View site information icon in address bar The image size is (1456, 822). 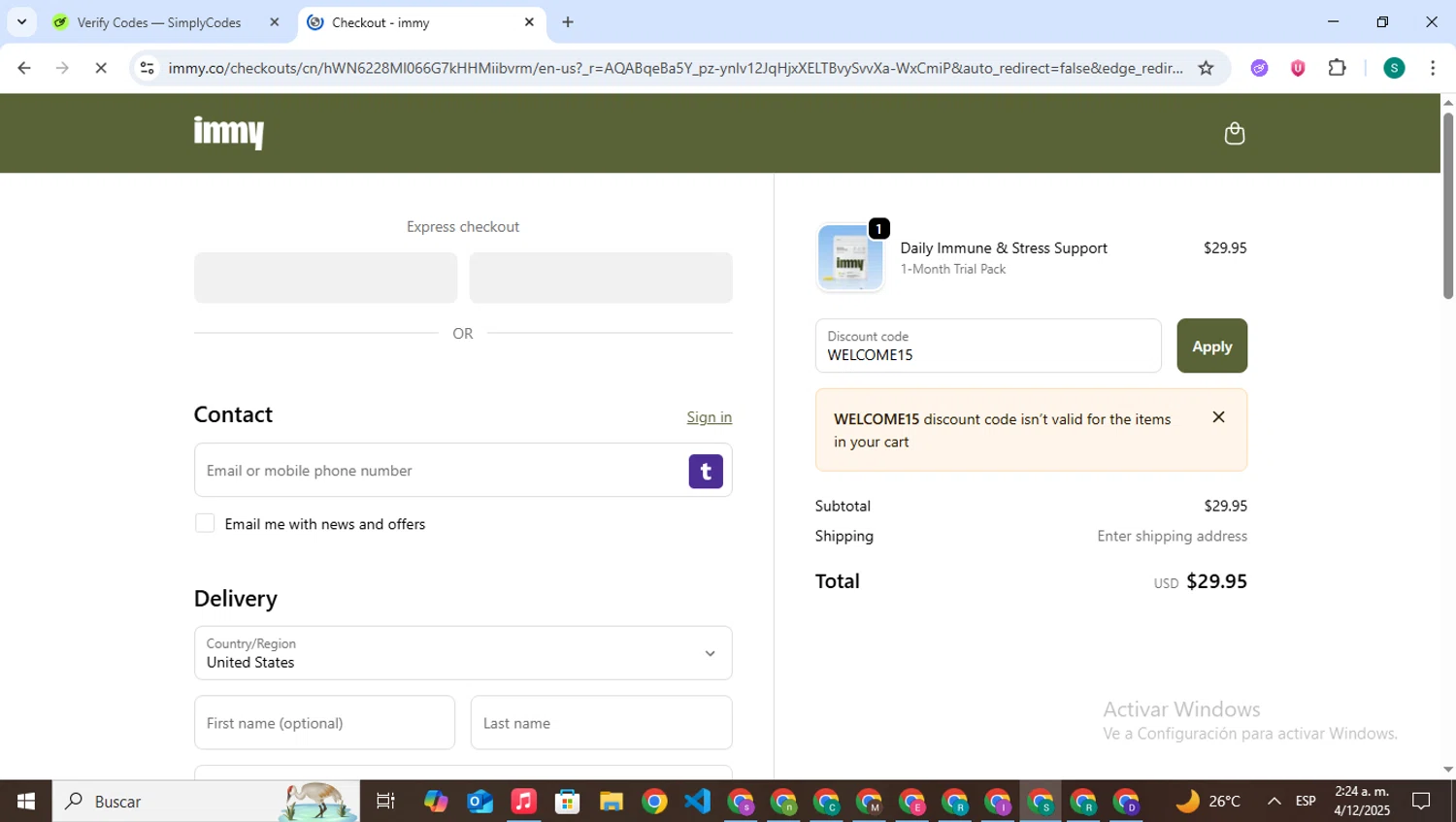[148, 68]
